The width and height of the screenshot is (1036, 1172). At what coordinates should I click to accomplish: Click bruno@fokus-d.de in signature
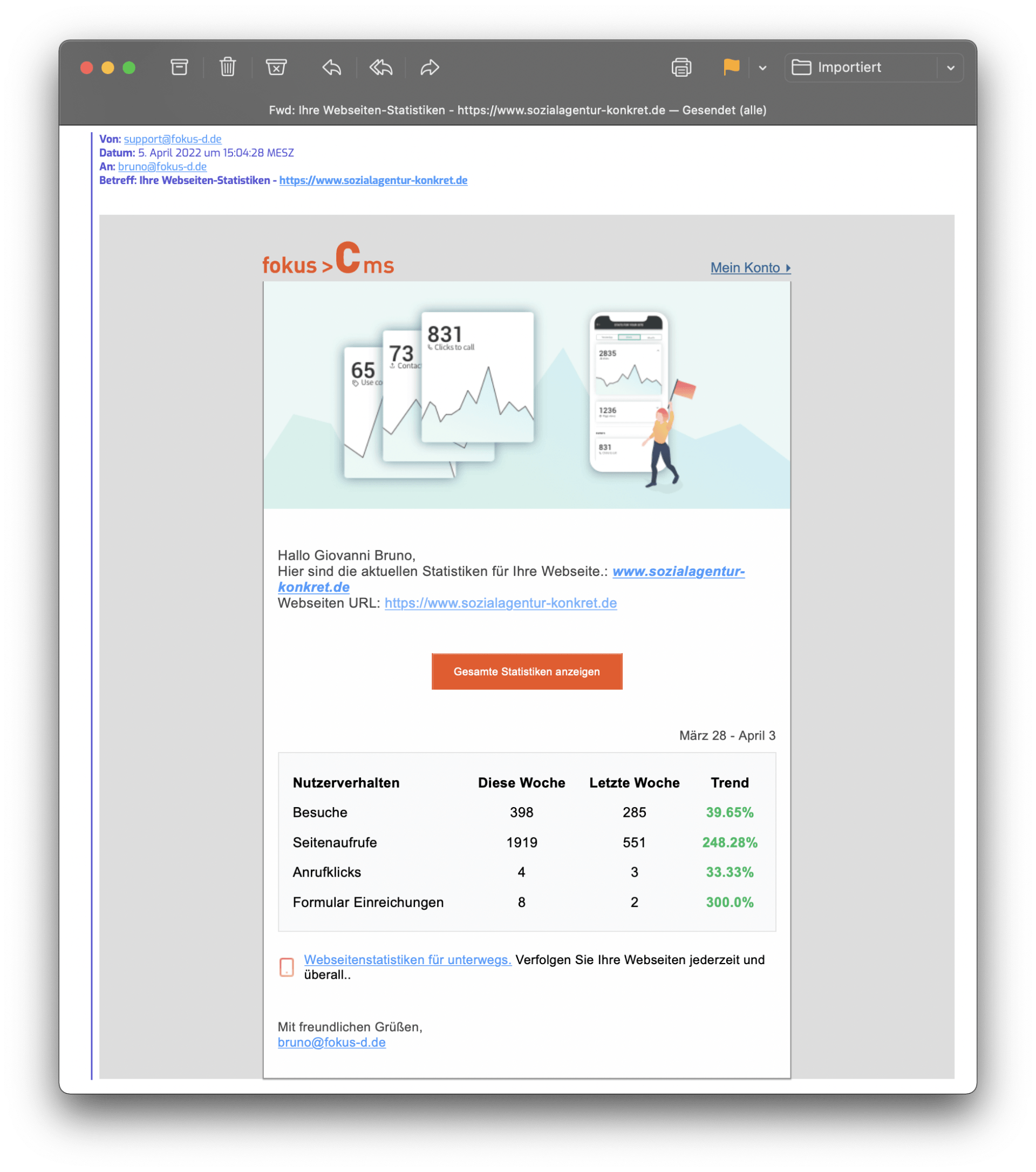click(331, 1042)
